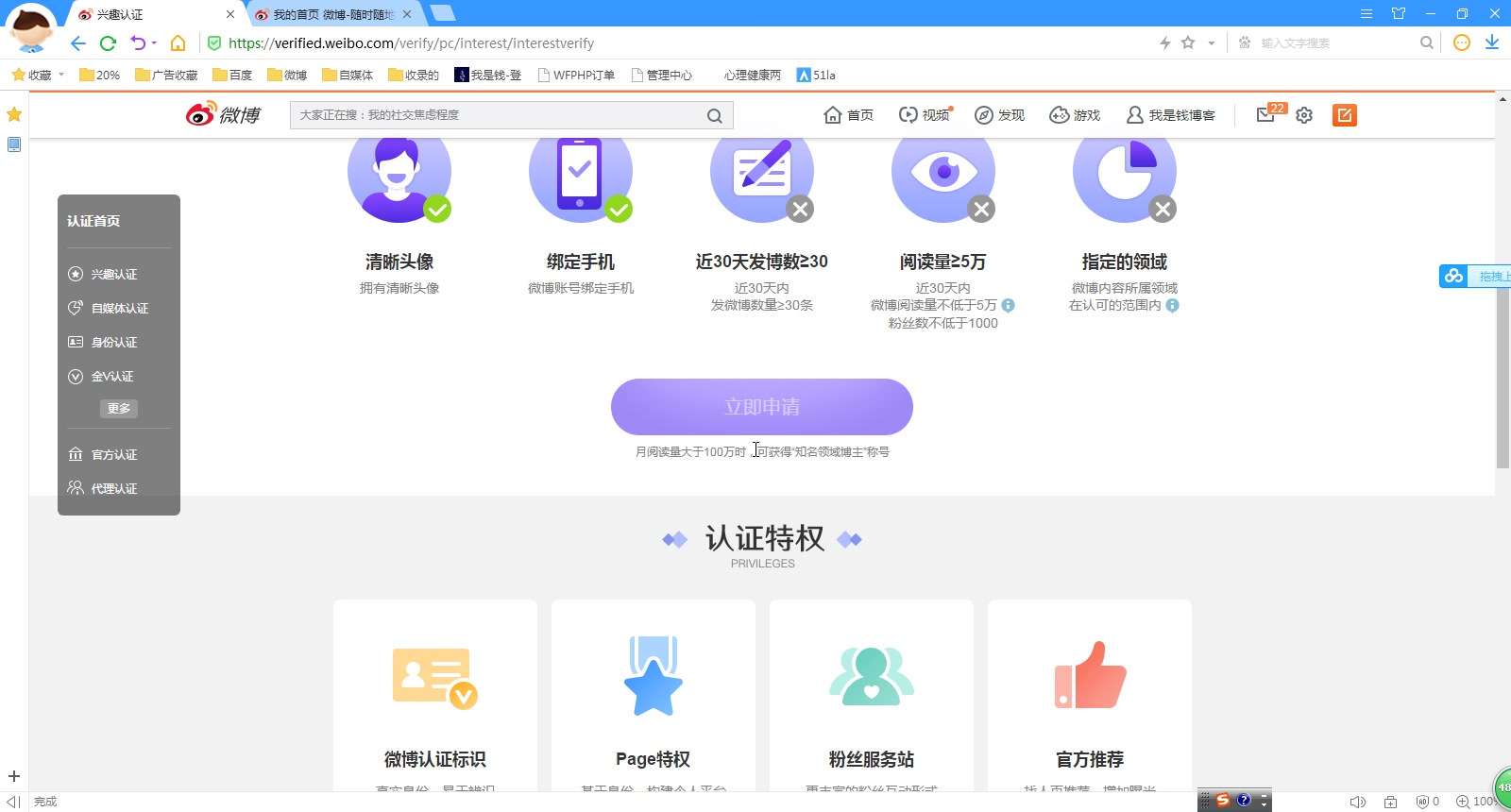Open the favorites star in left sidebar
Image resolution: width=1511 pixels, height=812 pixels.
pyautogui.click(x=14, y=114)
